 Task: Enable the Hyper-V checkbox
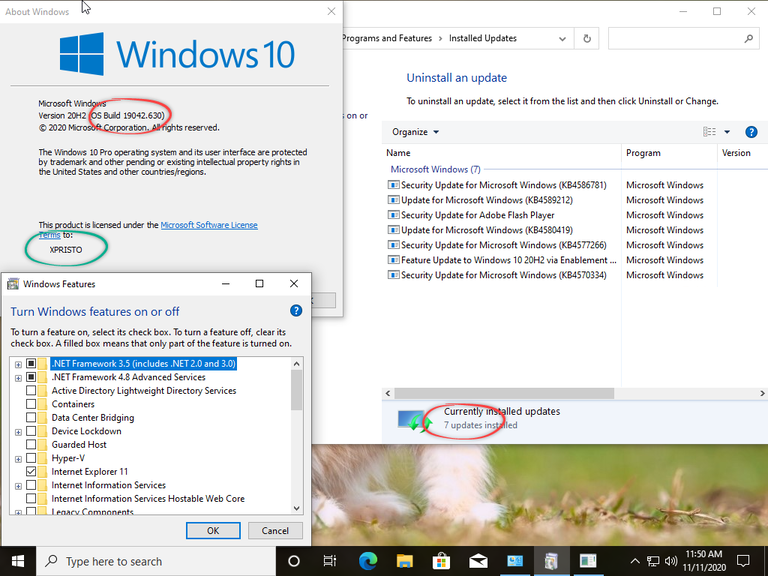pyautogui.click(x=31, y=458)
